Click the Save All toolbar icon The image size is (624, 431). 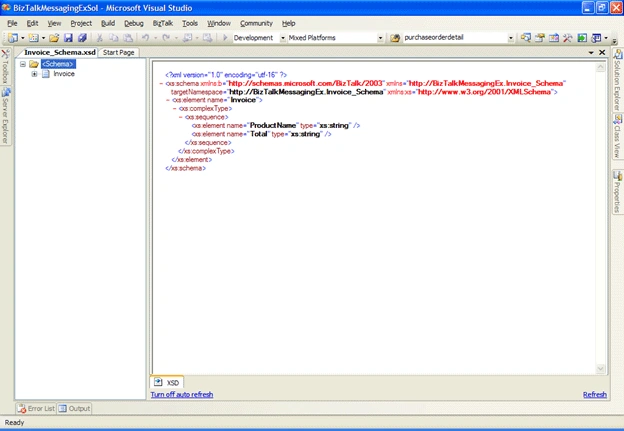point(82,38)
